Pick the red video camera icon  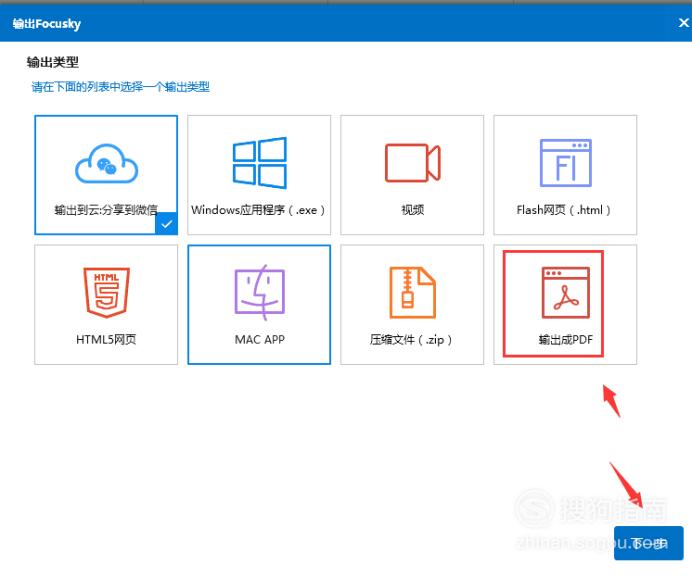[413, 162]
